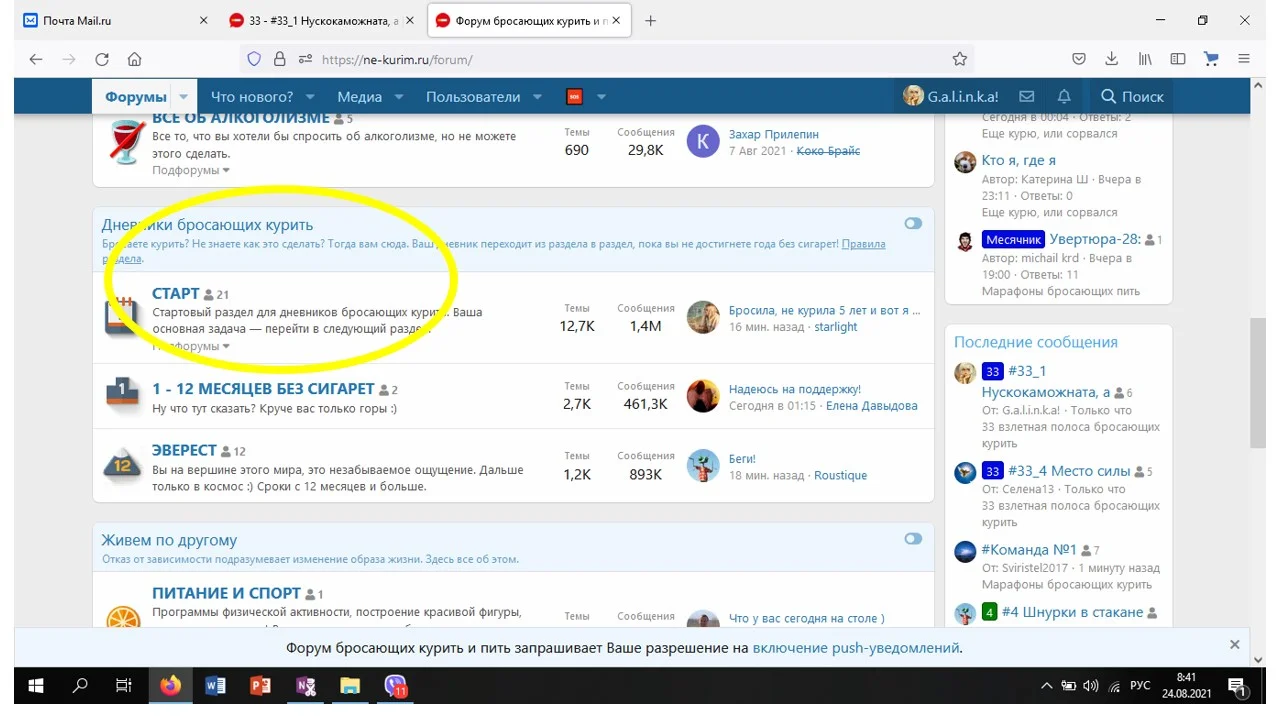Collapse the Дневники бросающих курить category toggle

pos(912,224)
